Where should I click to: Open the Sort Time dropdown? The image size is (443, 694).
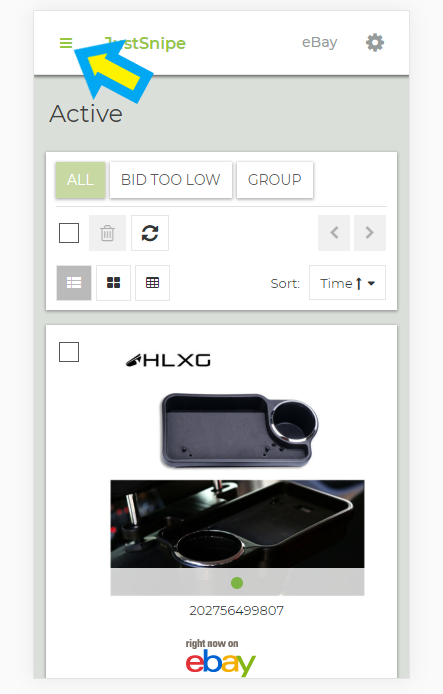coord(347,283)
